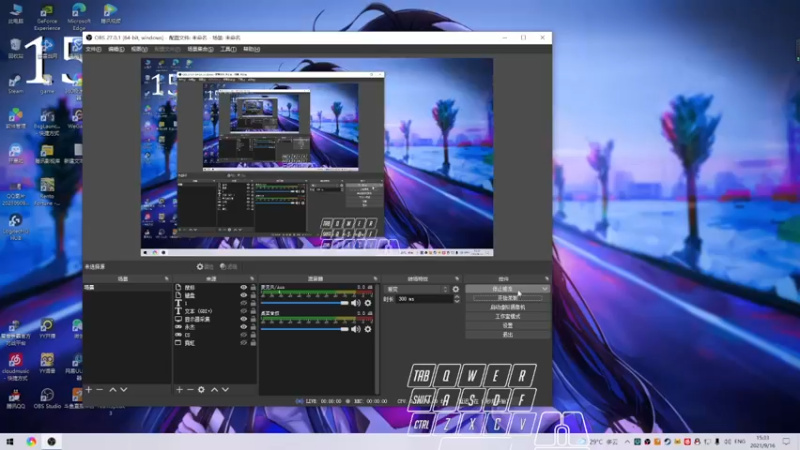Mute the 麦克风/Aux speaker icon
The width and height of the screenshot is (800, 450).
(x=356, y=302)
